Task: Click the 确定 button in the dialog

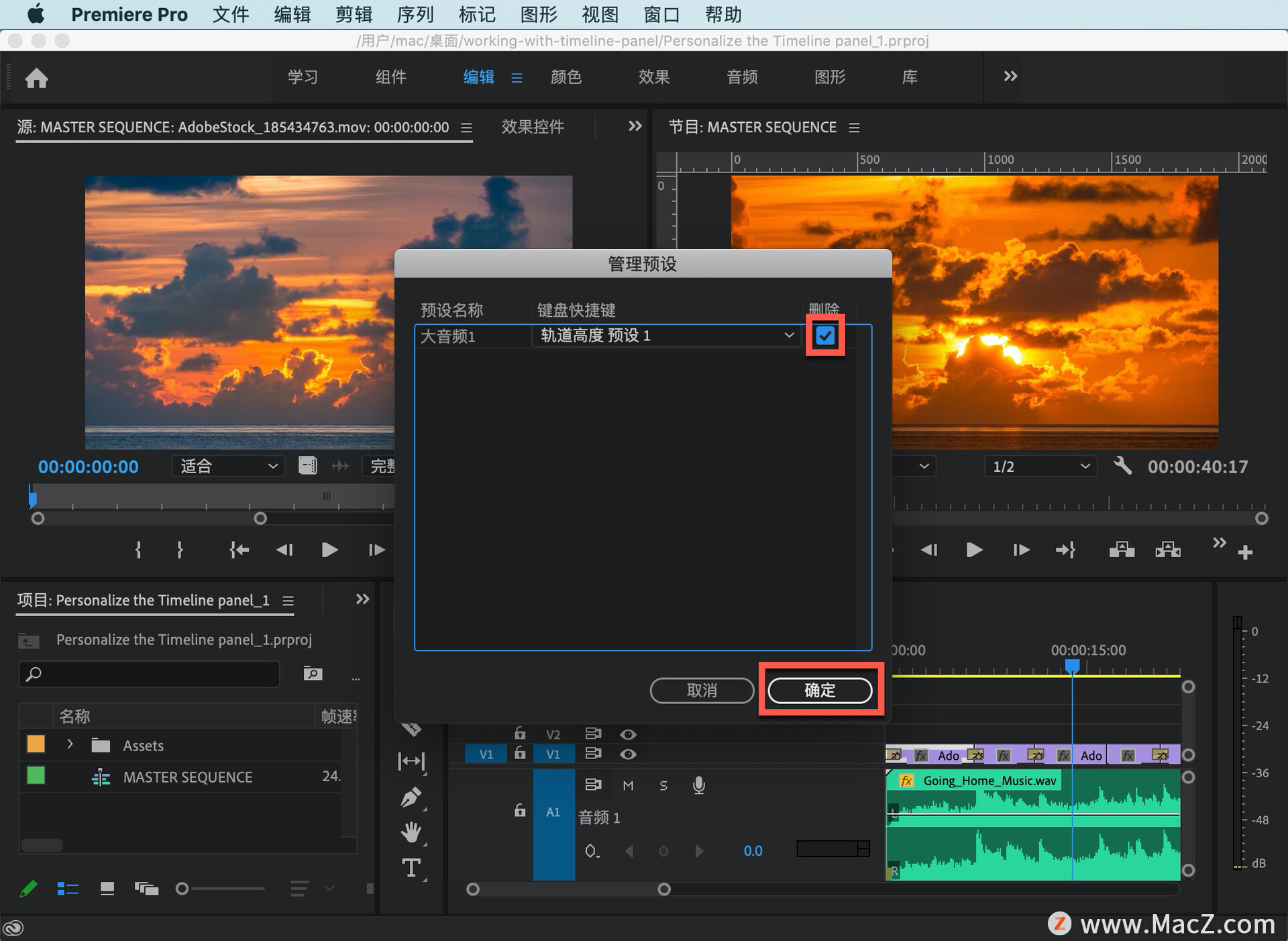Action: 820,690
